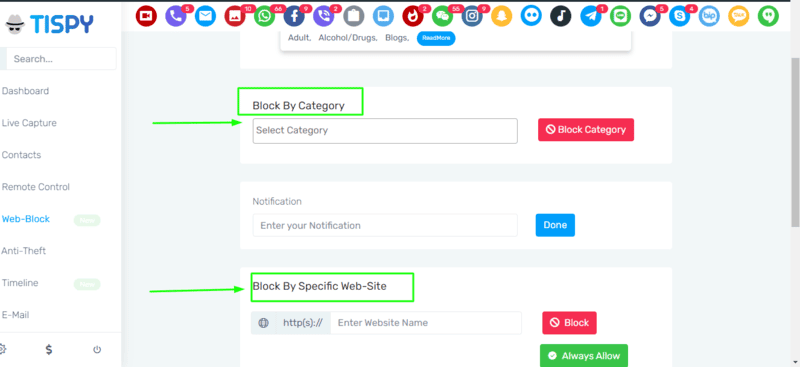Click the dollar sign billing icon
The width and height of the screenshot is (800, 367).
point(49,350)
